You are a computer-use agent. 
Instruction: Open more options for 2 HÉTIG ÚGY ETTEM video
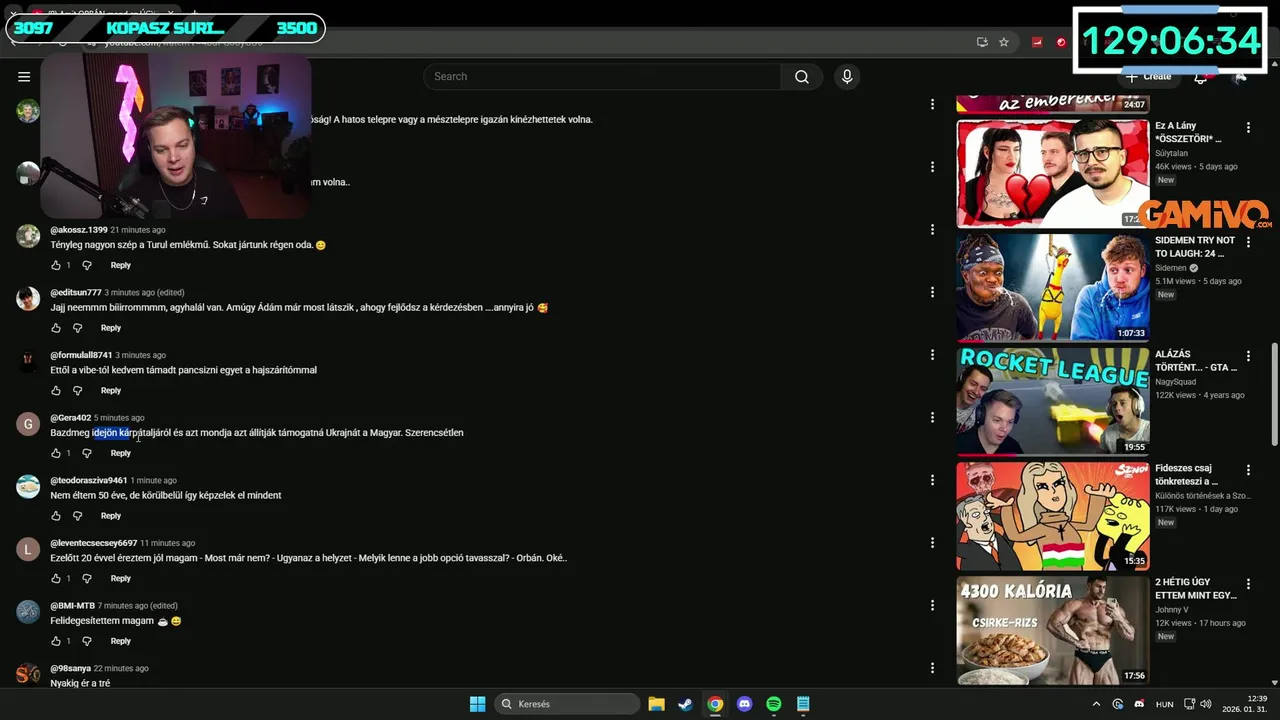[x=1248, y=584]
